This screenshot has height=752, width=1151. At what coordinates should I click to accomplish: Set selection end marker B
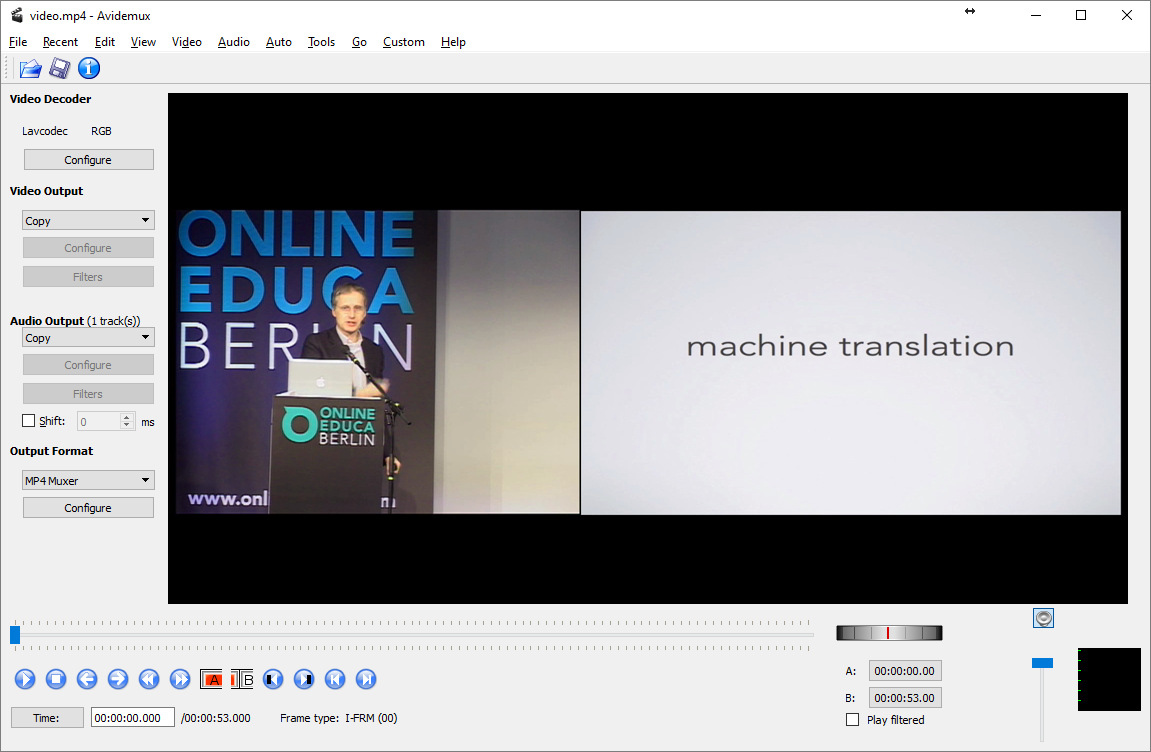tap(242, 679)
